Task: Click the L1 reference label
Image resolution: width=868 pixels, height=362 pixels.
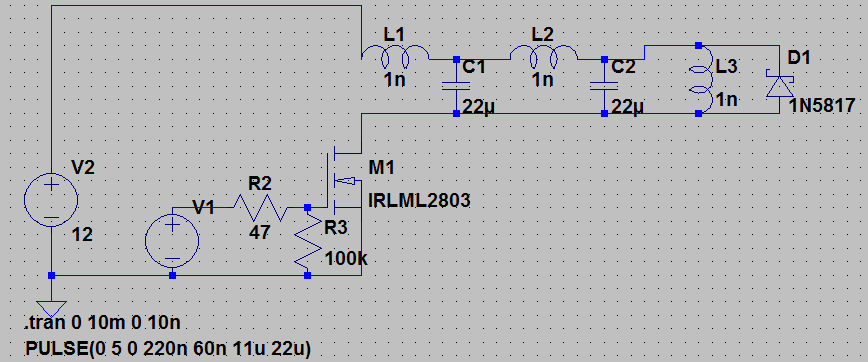Action: pos(393,35)
